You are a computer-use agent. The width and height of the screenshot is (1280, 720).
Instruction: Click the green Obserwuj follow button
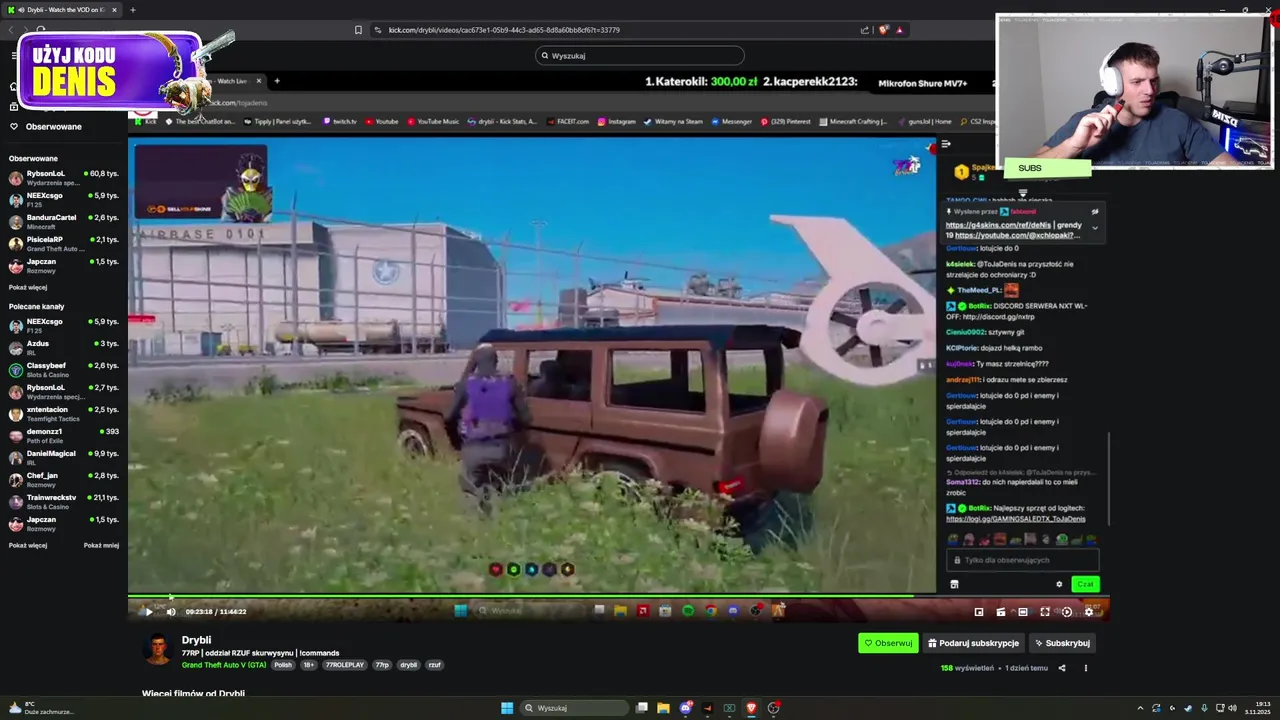888,643
